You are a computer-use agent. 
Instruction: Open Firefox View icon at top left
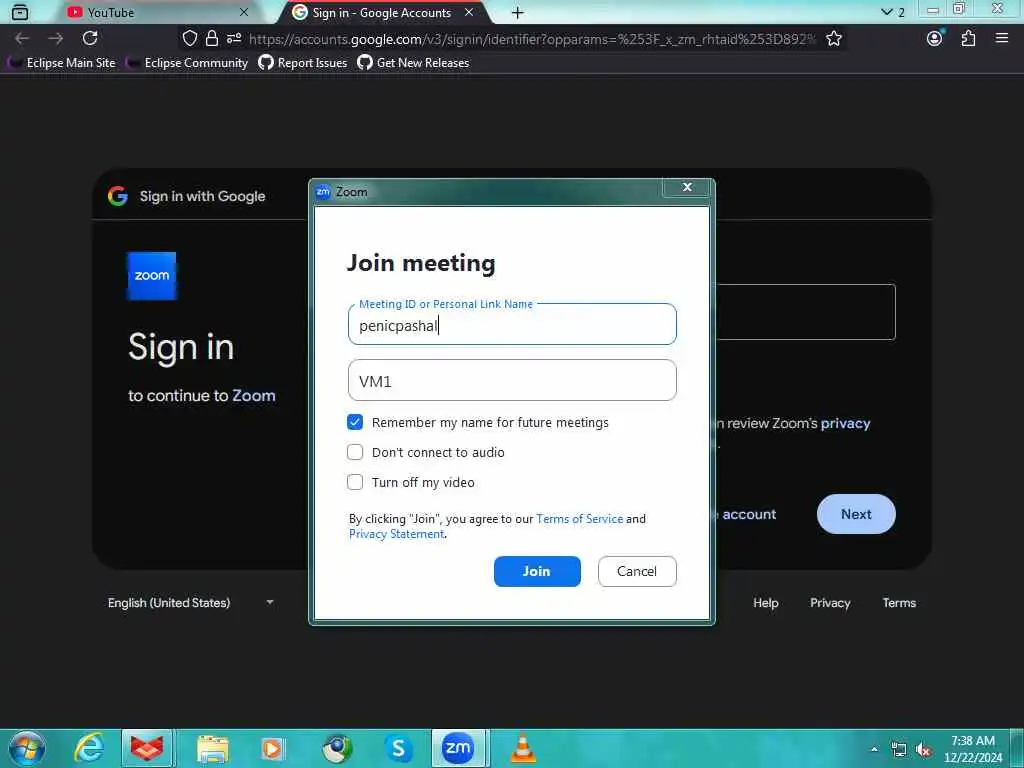click(20, 12)
